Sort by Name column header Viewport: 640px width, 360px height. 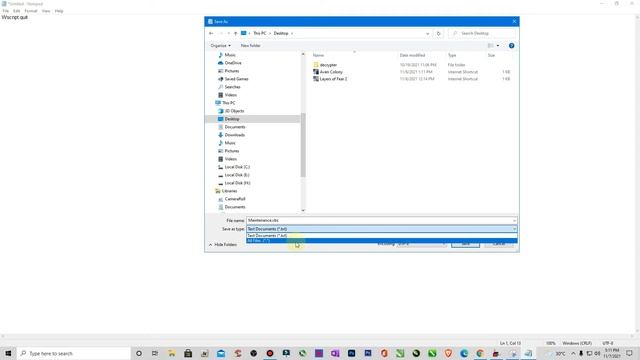coord(318,55)
